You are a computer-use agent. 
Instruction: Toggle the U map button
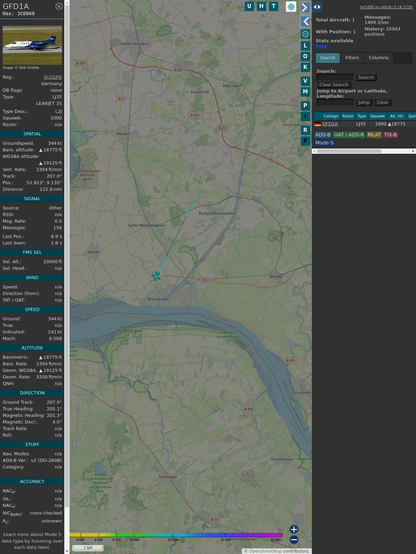pyautogui.click(x=249, y=6)
